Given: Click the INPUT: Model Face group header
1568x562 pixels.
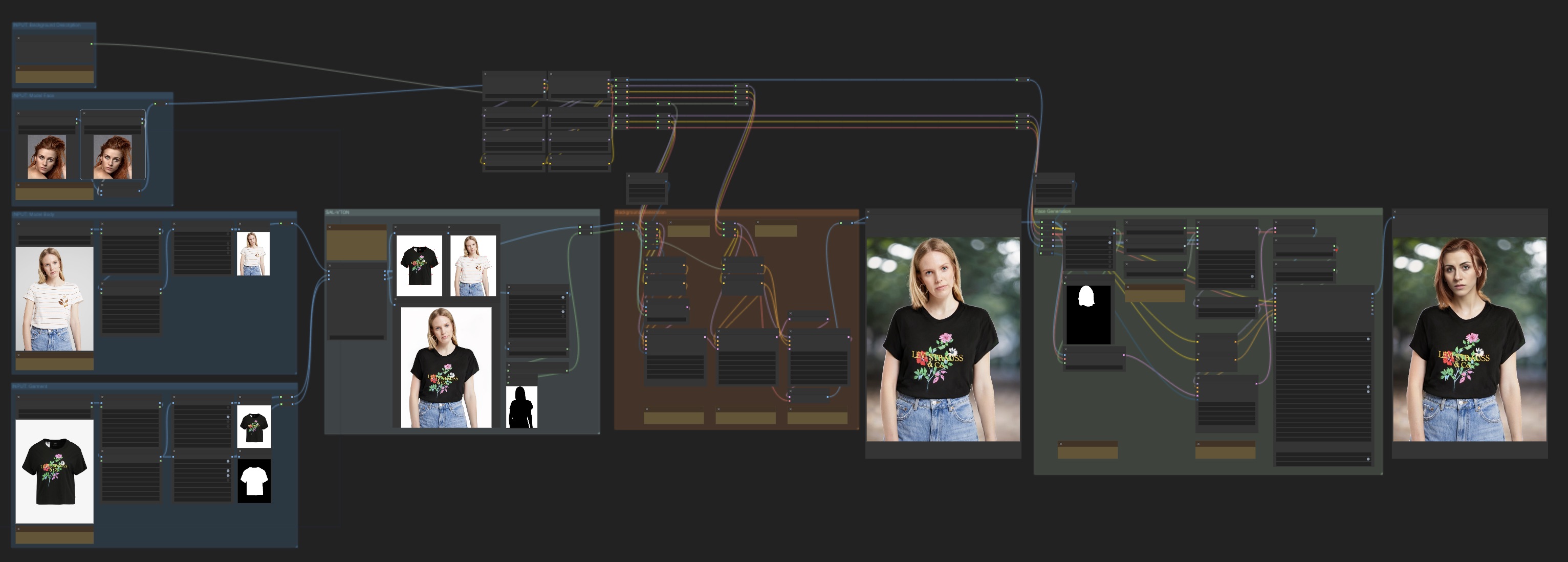Looking at the screenshot, I should [33, 96].
